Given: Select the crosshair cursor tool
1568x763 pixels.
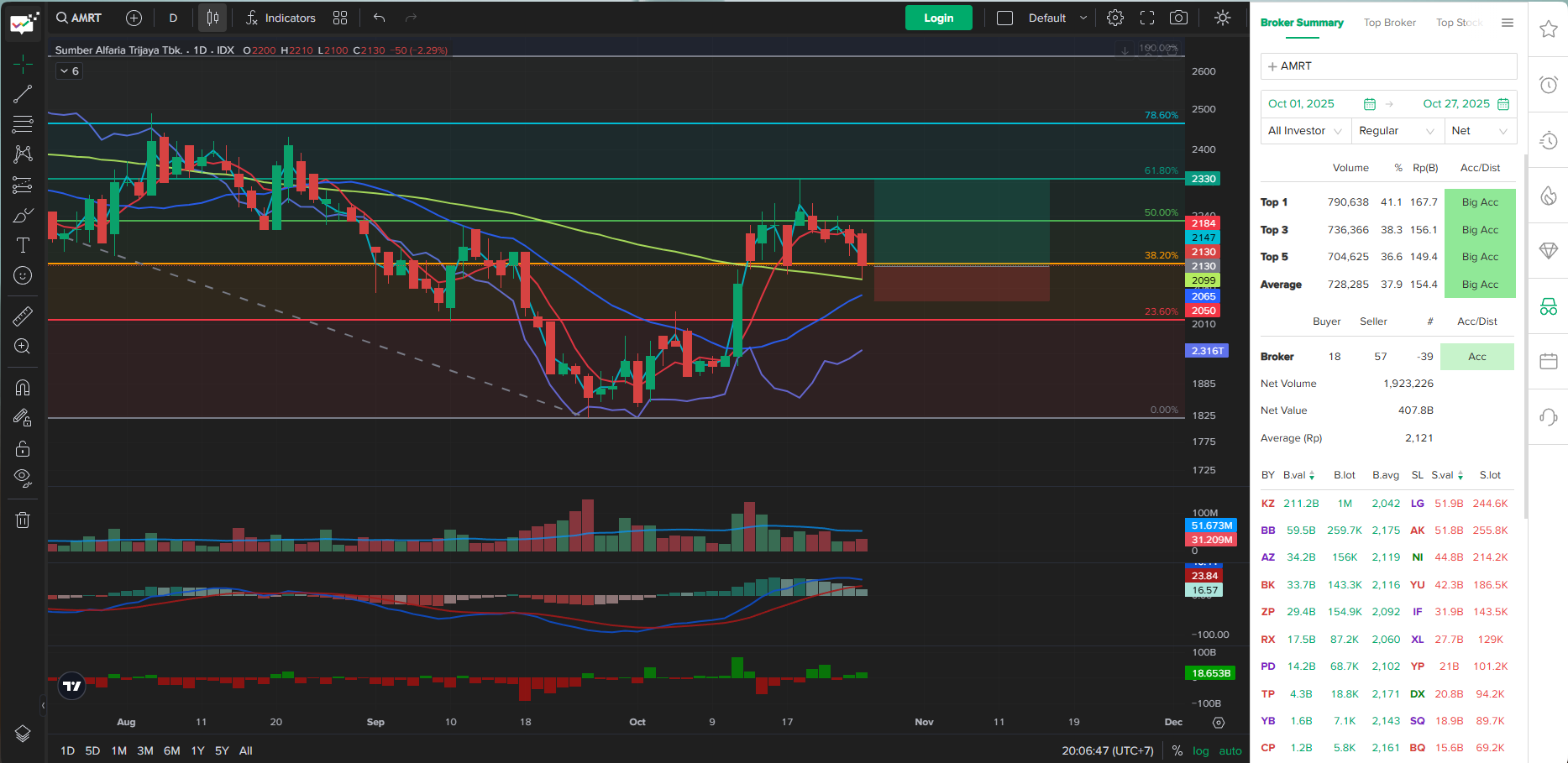Looking at the screenshot, I should click(x=23, y=64).
